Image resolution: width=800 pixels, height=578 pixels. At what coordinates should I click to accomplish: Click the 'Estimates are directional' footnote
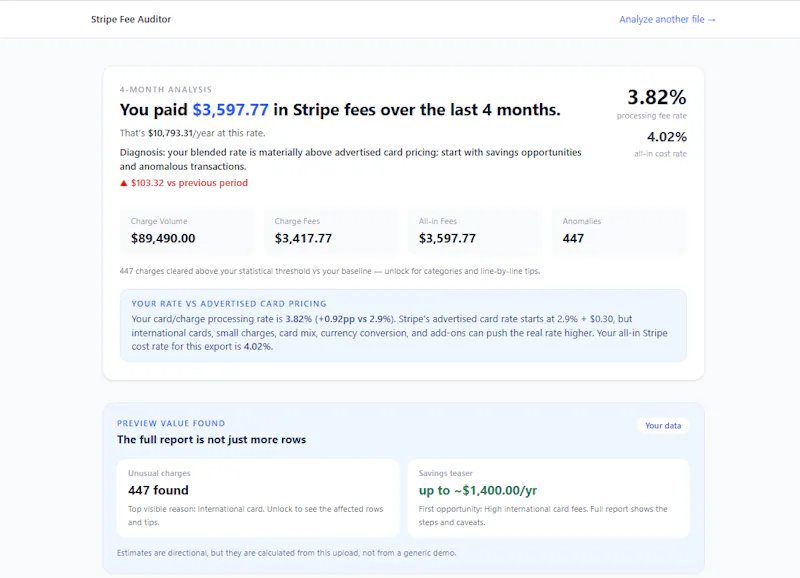[x=286, y=553]
